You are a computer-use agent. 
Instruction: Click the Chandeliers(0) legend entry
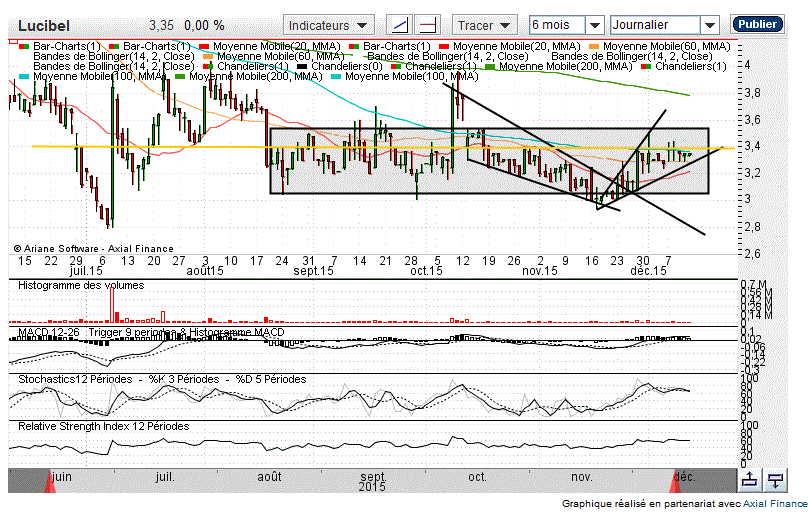tap(346, 66)
